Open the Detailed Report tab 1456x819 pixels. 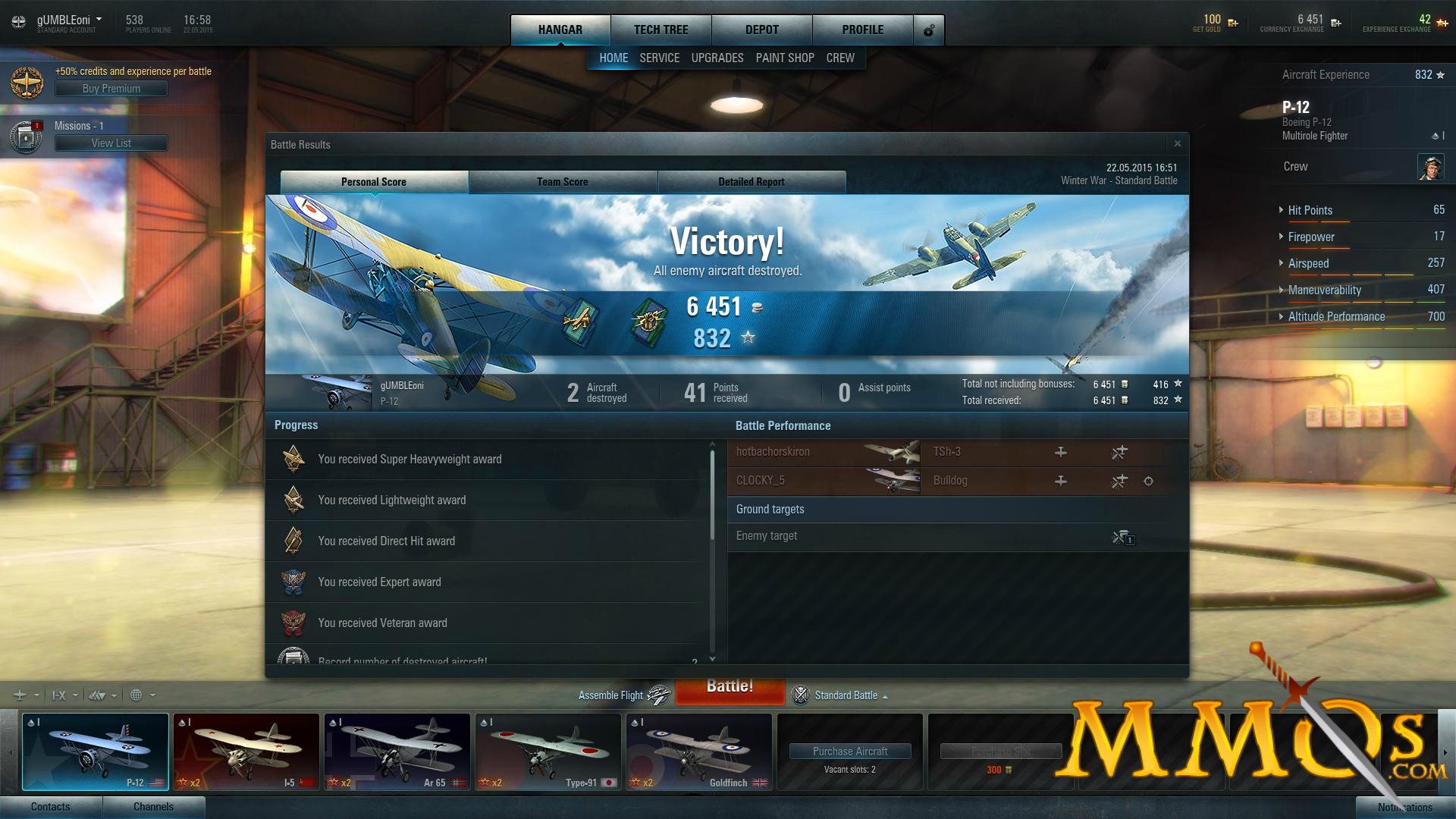click(752, 182)
